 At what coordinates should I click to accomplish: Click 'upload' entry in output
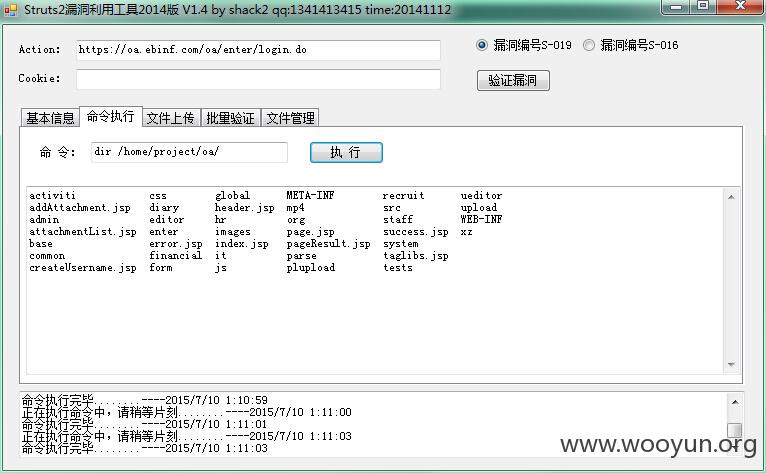point(479,208)
